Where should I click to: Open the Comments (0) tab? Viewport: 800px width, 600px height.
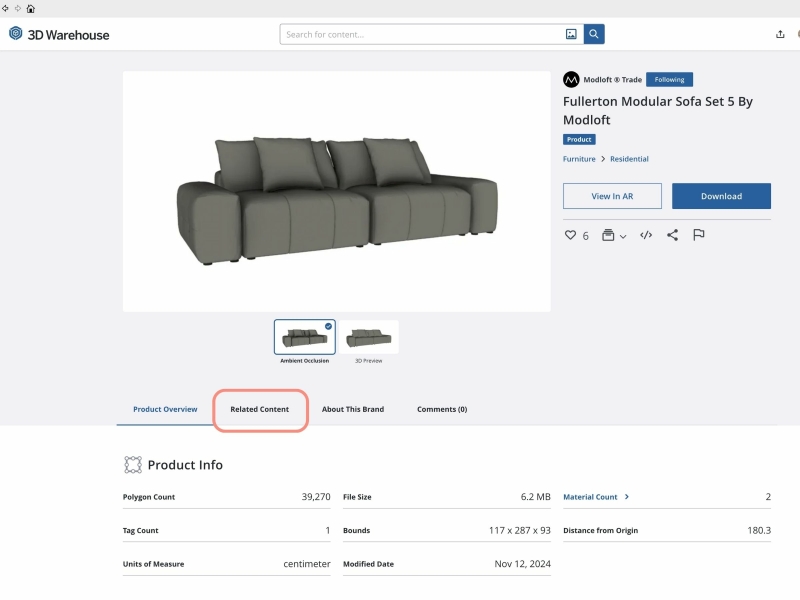pyautogui.click(x=442, y=409)
